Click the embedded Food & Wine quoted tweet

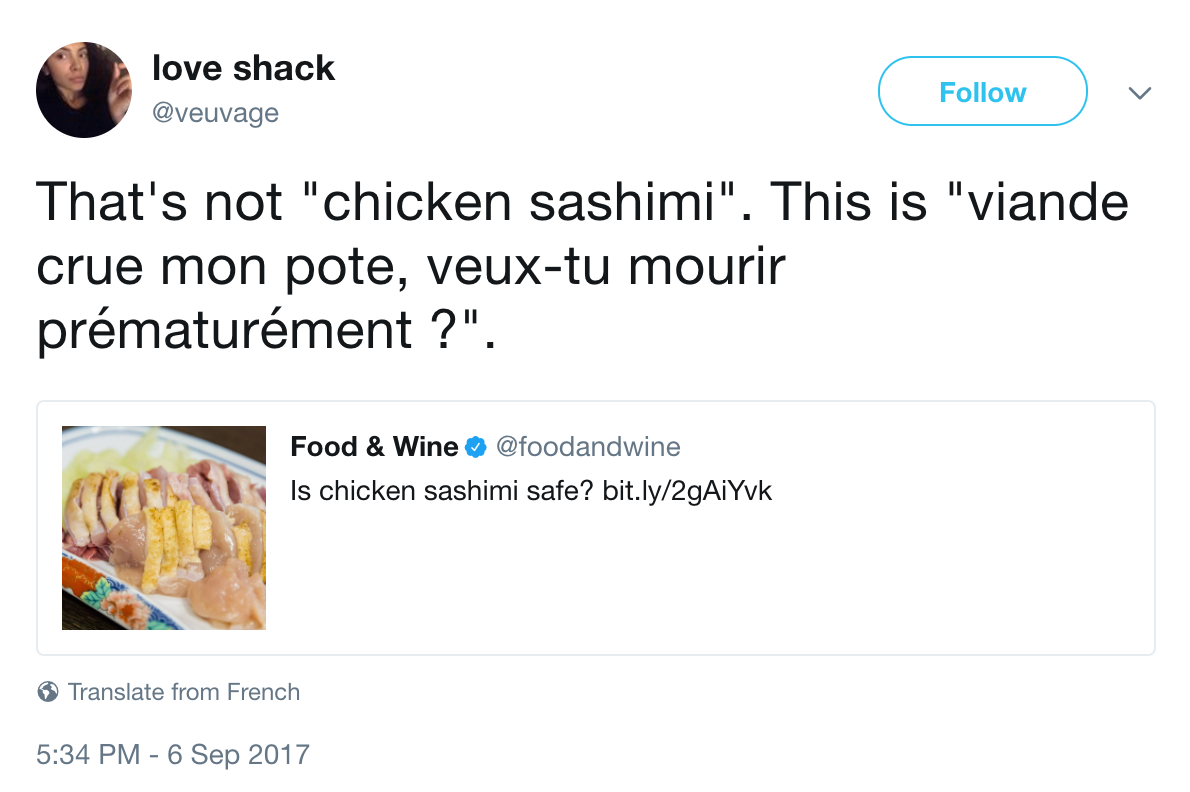click(597, 527)
